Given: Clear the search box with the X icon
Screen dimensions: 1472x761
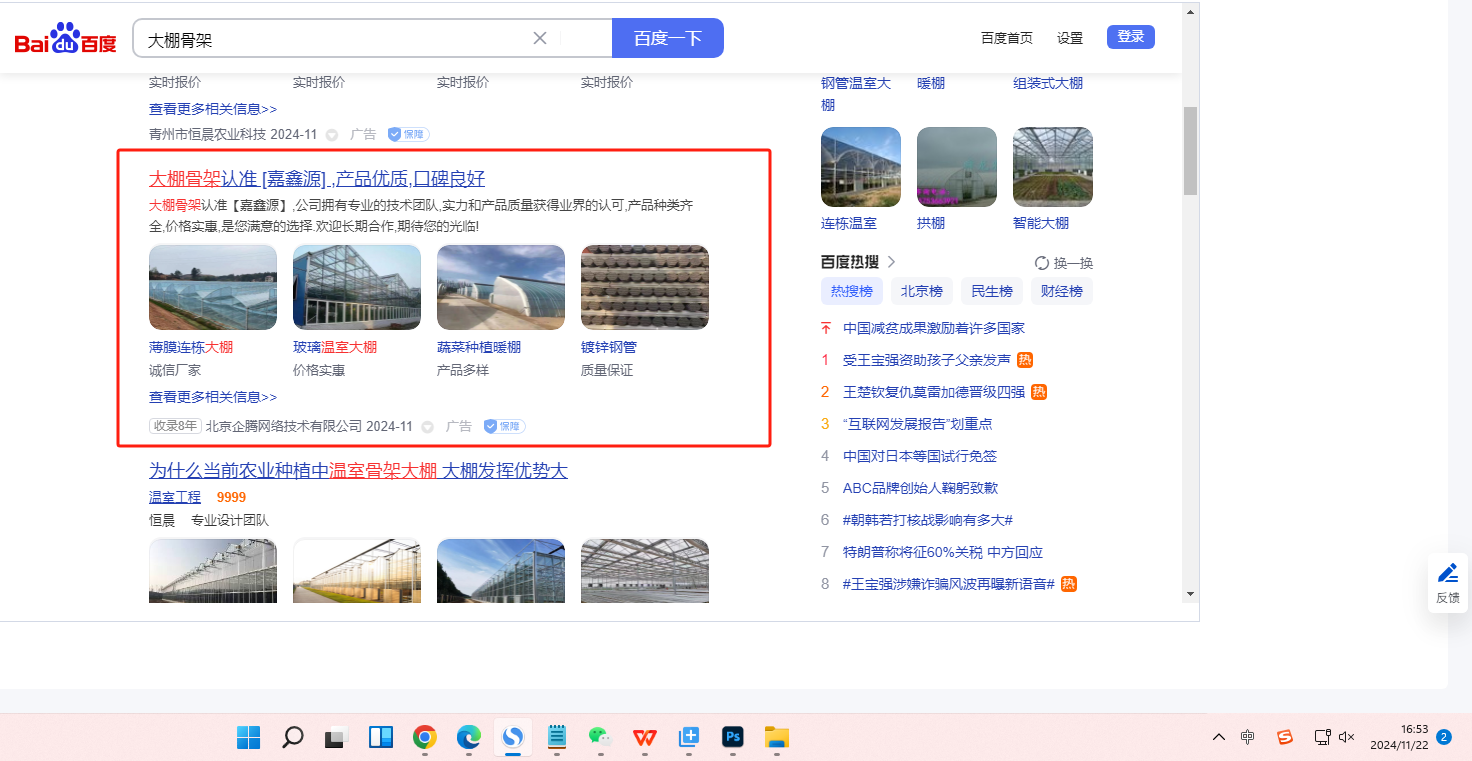Looking at the screenshot, I should [x=540, y=38].
